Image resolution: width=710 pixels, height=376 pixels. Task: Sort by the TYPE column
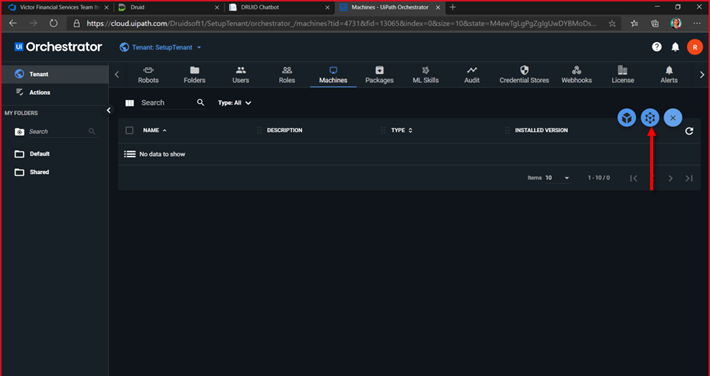click(402, 130)
